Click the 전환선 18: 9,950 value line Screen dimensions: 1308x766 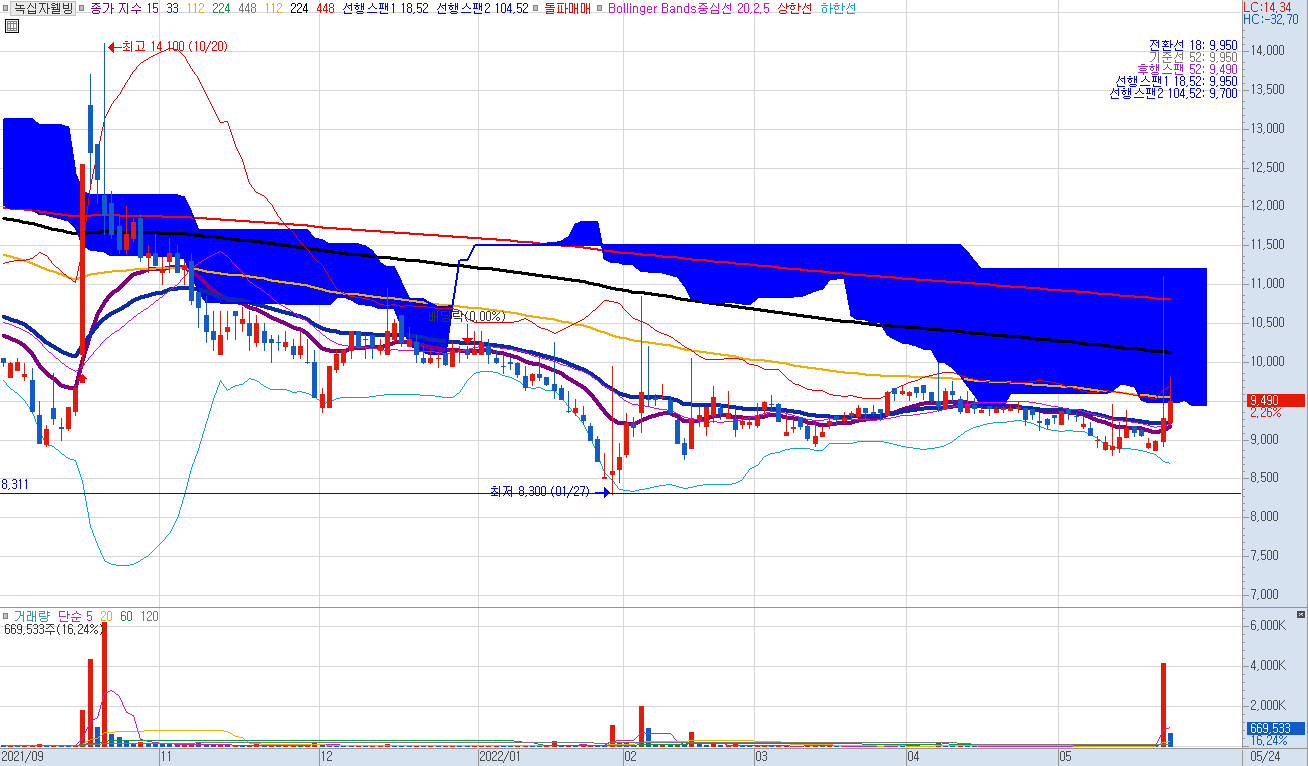point(1193,45)
